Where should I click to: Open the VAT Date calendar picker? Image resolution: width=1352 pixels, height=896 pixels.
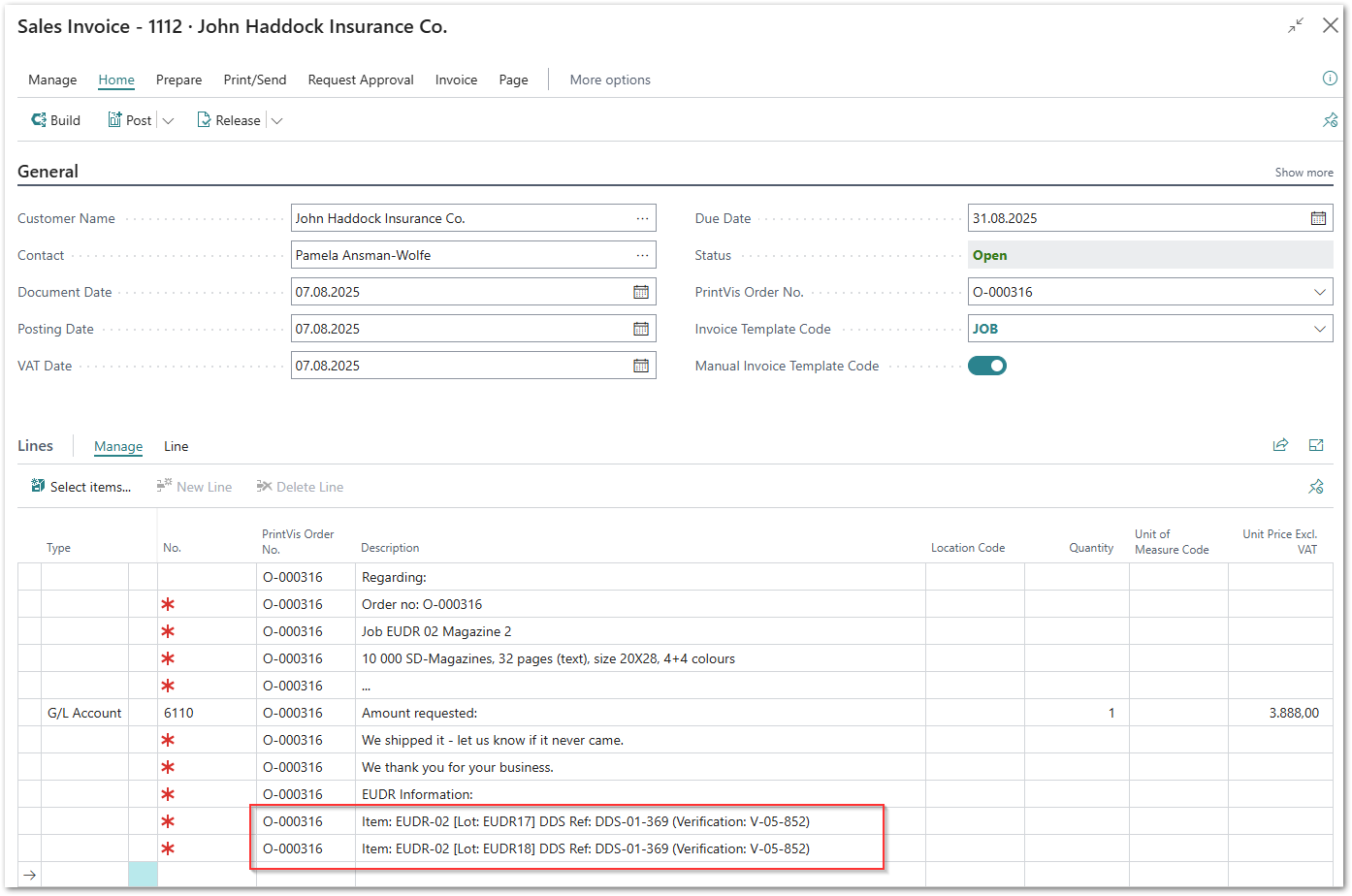pos(641,366)
